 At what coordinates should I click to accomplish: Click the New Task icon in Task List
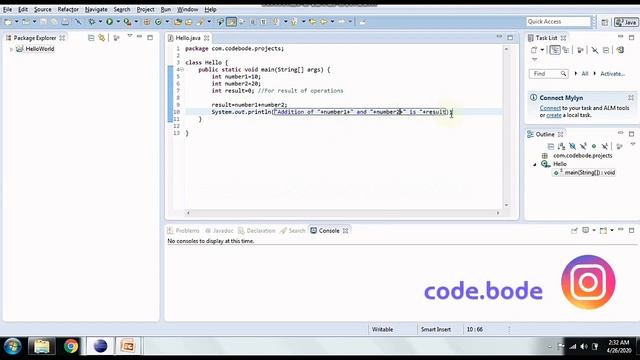tap(534, 50)
